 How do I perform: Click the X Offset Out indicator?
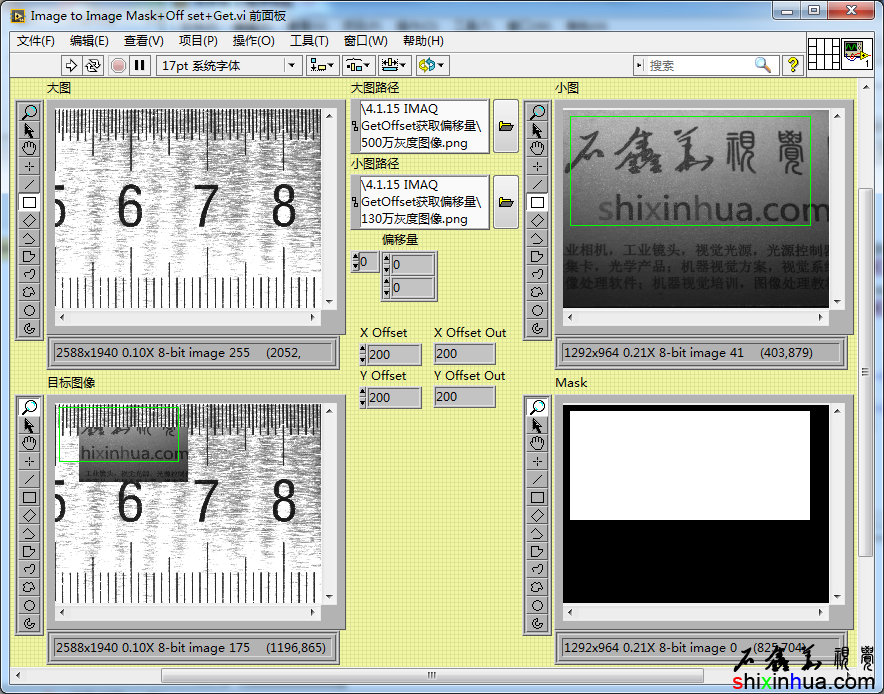tap(465, 353)
